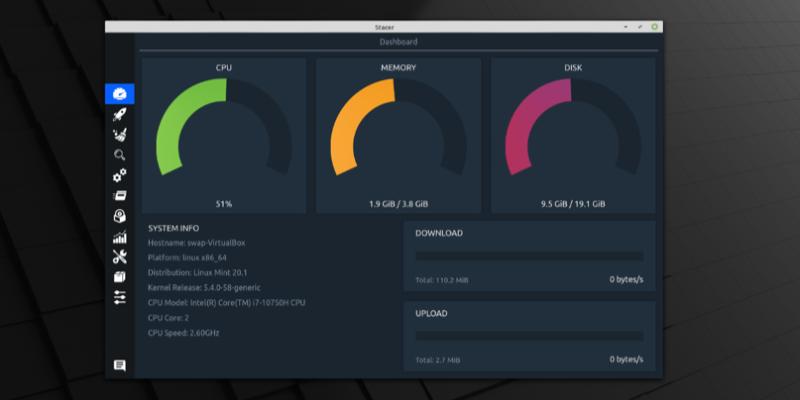Open the Uninstaller disk icon
Viewport: 800px width, 400px height.
coord(119,216)
